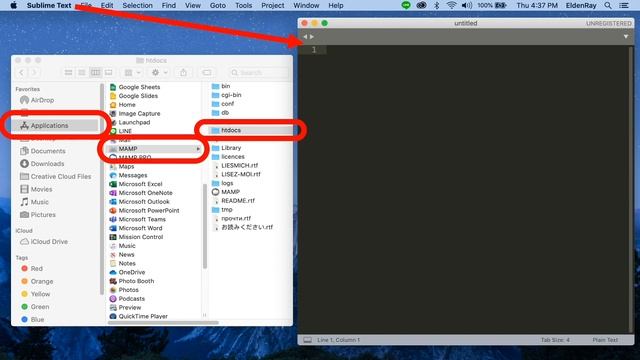The width and height of the screenshot is (640, 360).
Task: Expand the MAMP folder arrow
Action: [198, 149]
